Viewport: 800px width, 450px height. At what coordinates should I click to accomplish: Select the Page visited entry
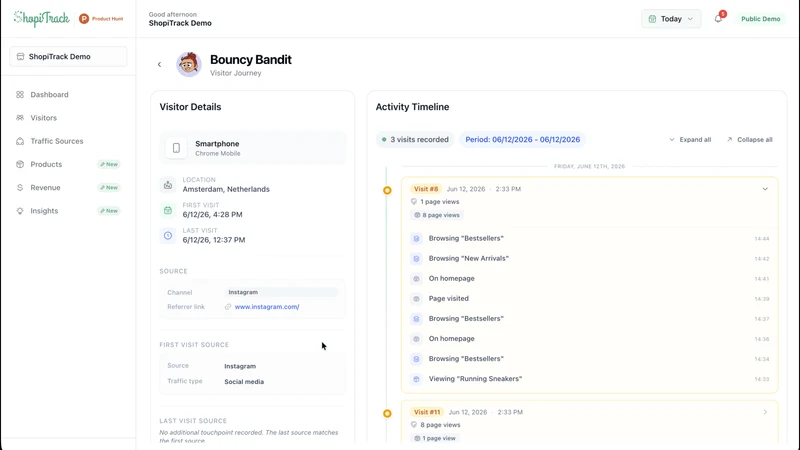coord(590,299)
